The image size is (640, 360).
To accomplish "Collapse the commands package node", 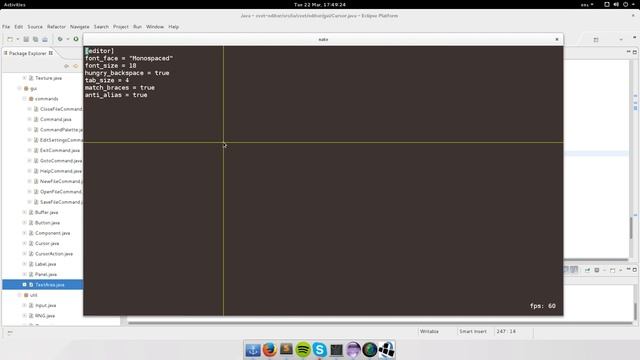I will [x=24, y=99].
